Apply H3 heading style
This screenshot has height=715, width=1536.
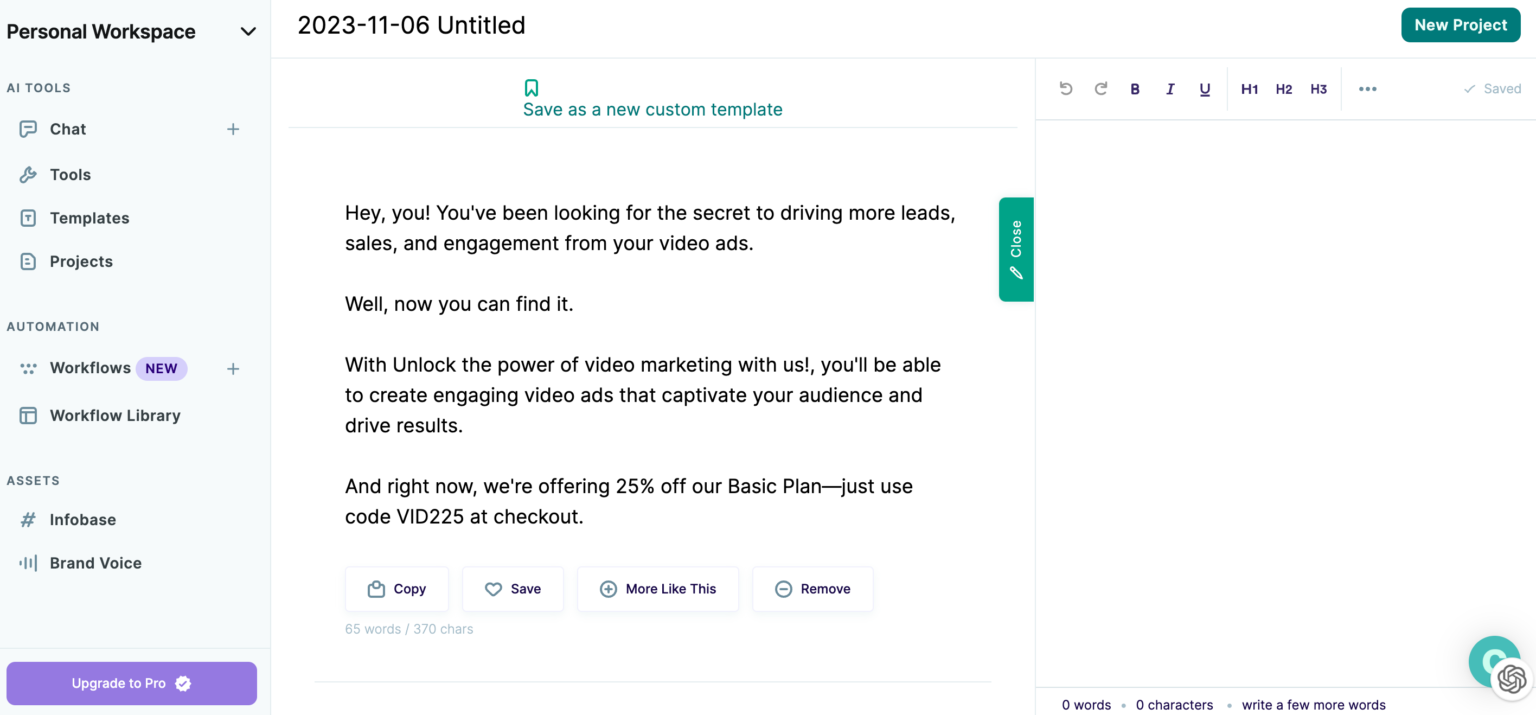[x=1319, y=89]
